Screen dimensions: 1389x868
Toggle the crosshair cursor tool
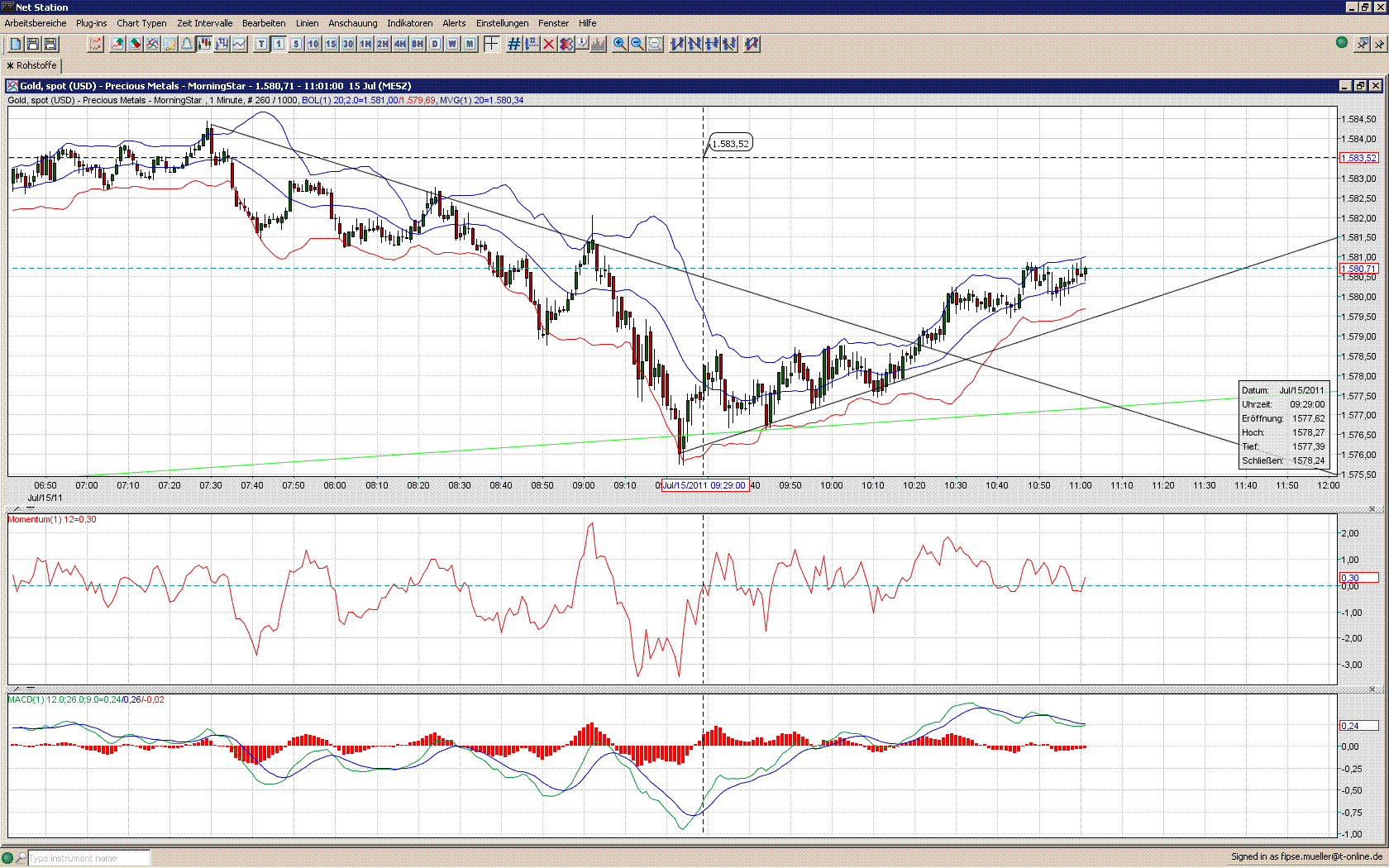(491, 44)
